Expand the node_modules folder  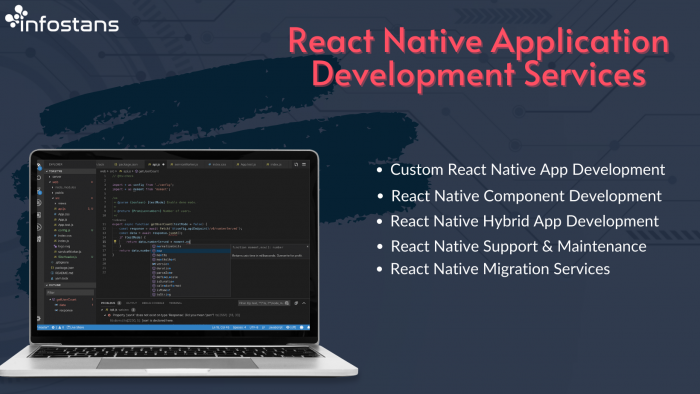64,187
